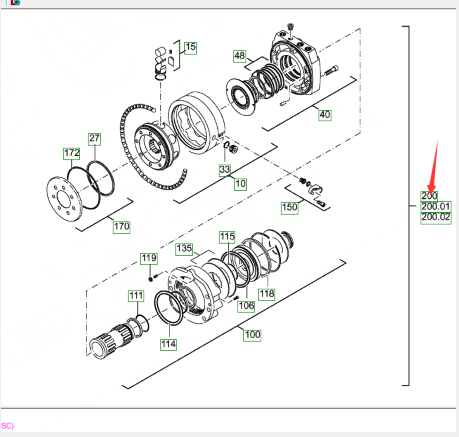Open the 200.02 assembly label
This screenshot has width=459, height=437.
436,218
